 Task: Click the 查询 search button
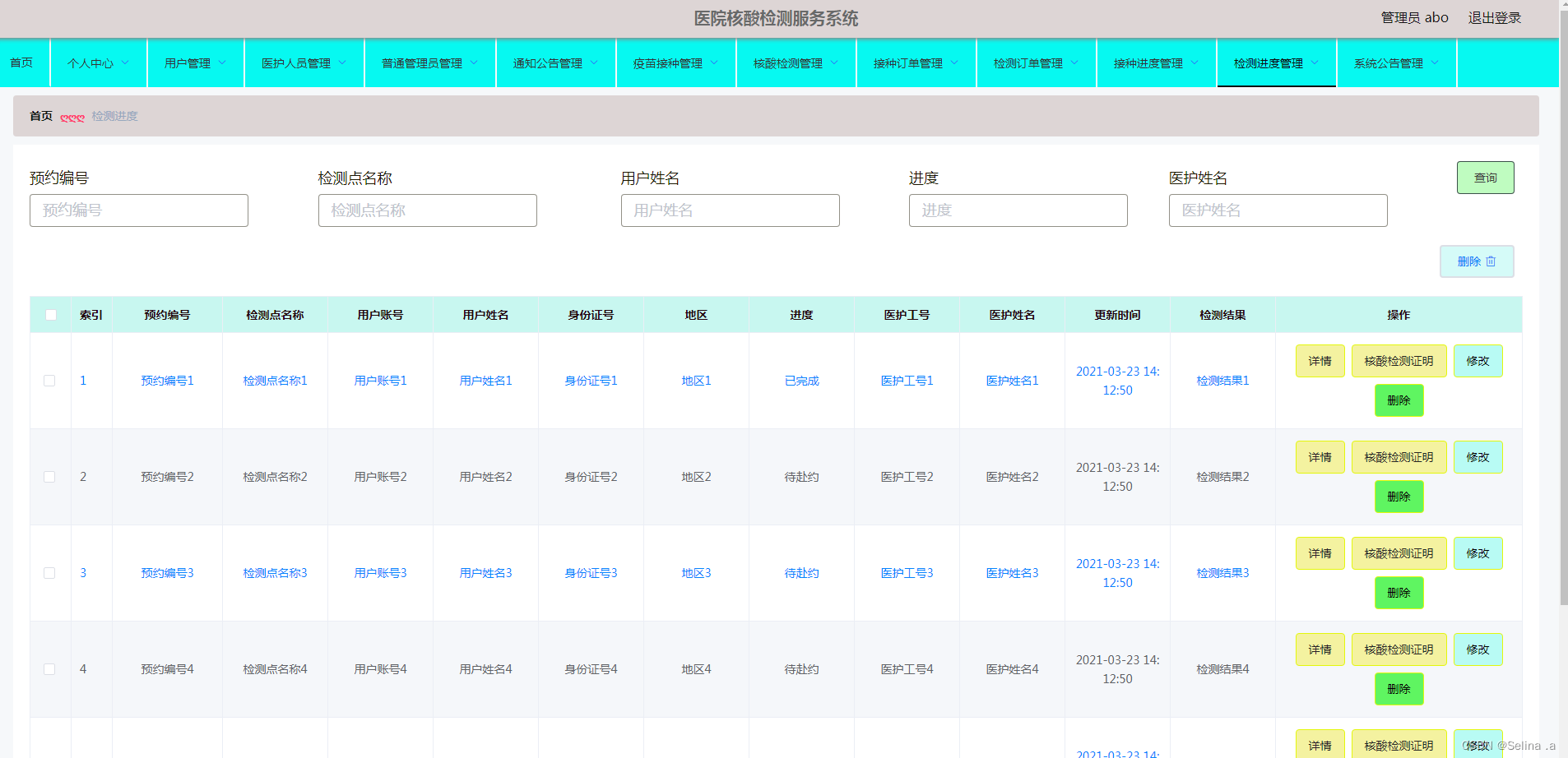click(x=1485, y=177)
